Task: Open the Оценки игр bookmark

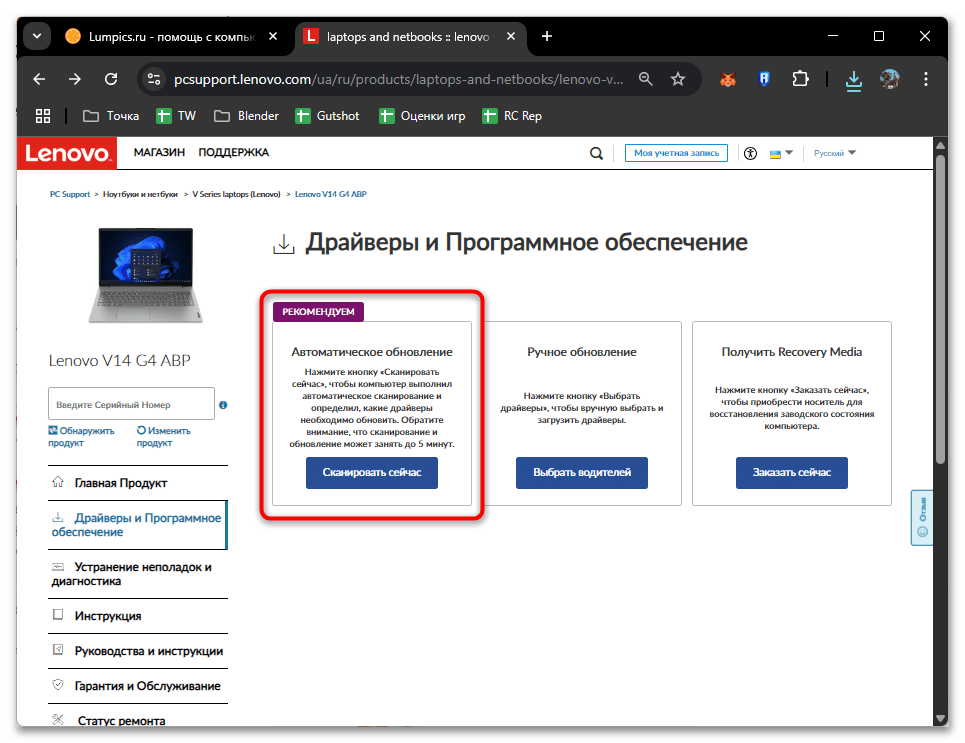Action: (x=422, y=116)
